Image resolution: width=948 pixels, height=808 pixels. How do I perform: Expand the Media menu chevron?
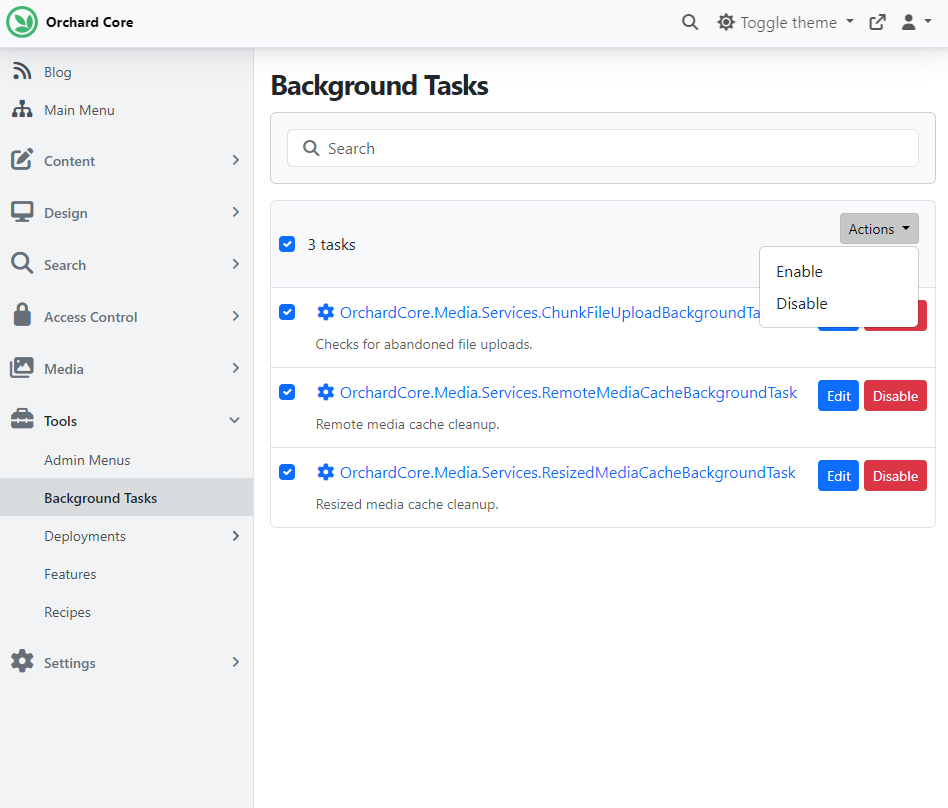coord(236,368)
